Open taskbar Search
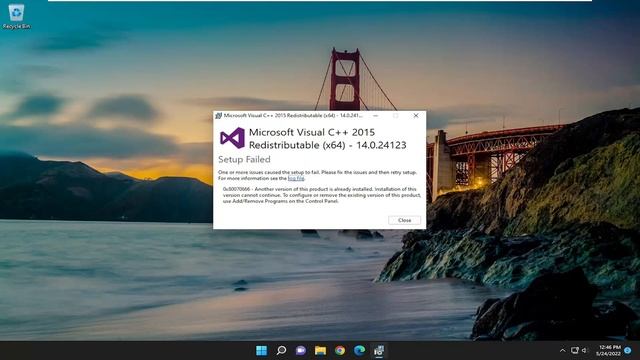640x360 pixels. pos(281,350)
